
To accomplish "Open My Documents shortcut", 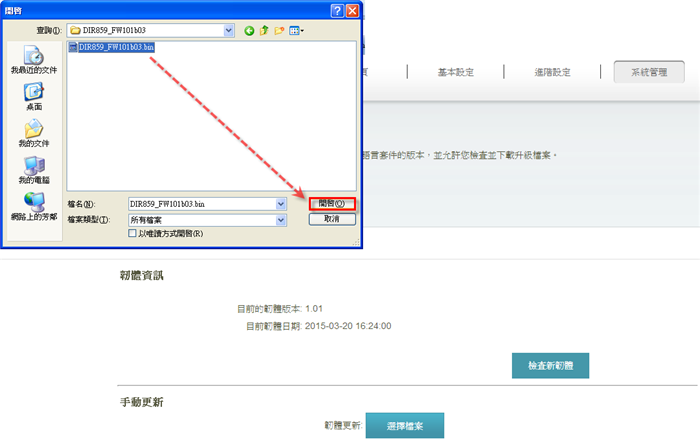I will point(34,132).
